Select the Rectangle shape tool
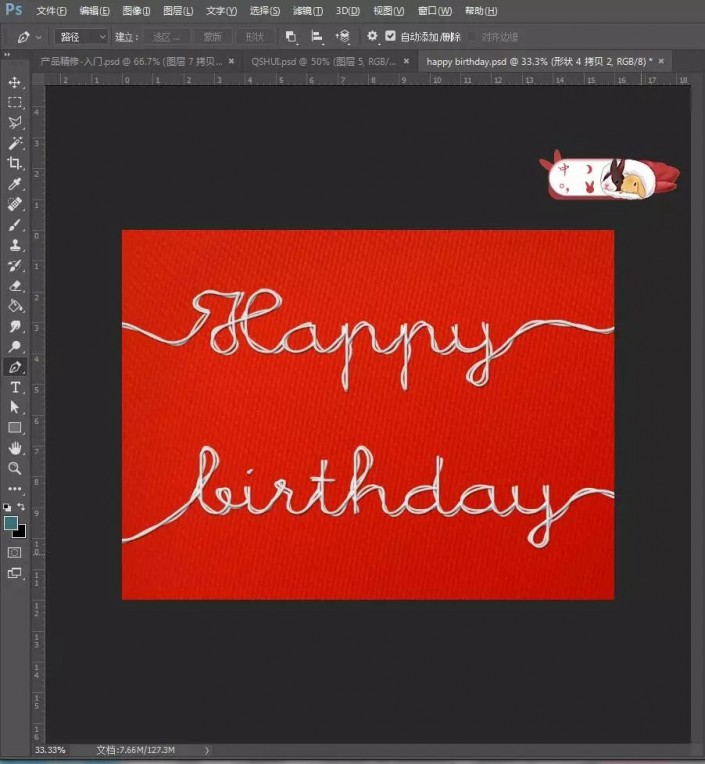The image size is (705, 764). pos(15,428)
